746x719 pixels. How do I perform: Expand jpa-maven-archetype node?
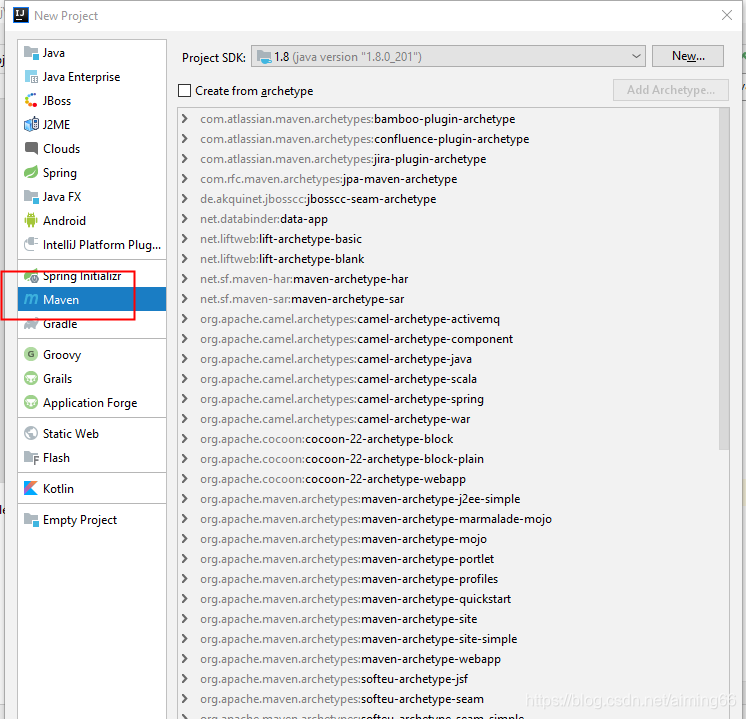click(185, 179)
